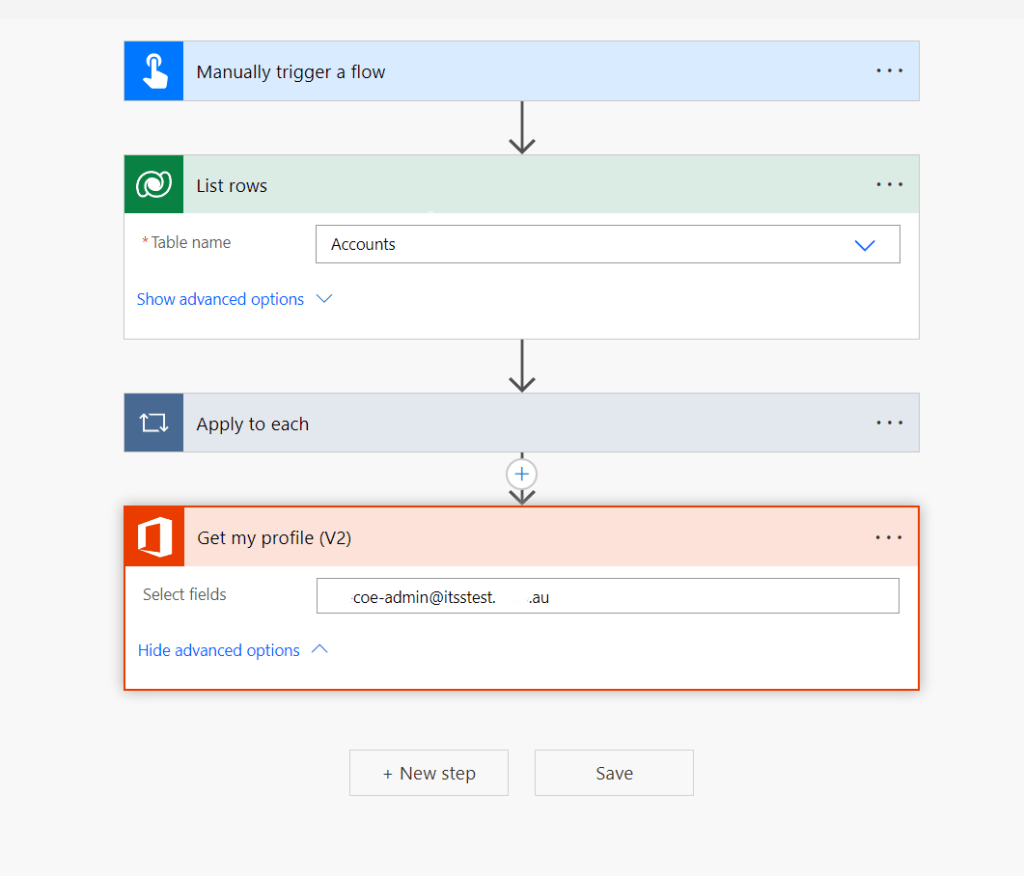The image size is (1024, 876).
Task: Save the flow
Action: click(x=614, y=773)
